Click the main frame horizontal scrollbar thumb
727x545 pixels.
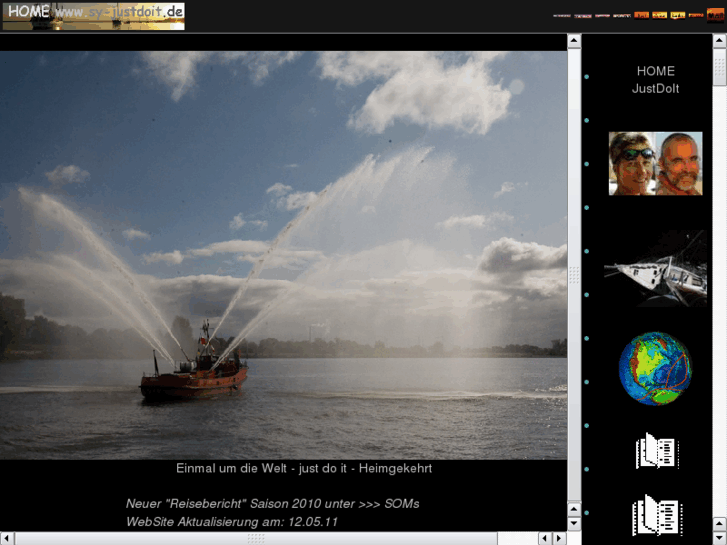coord(256,538)
